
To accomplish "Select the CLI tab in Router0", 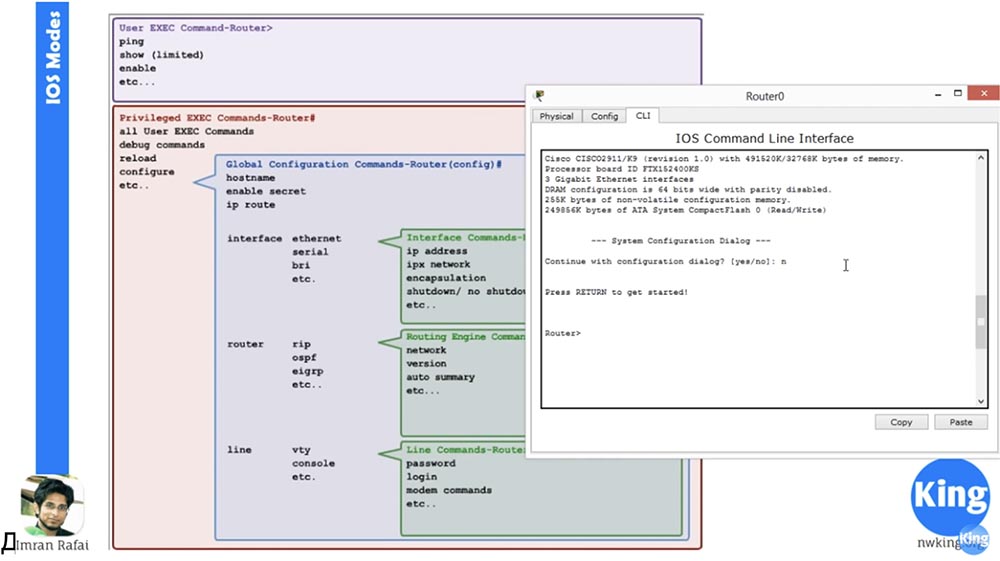I will click(643, 115).
